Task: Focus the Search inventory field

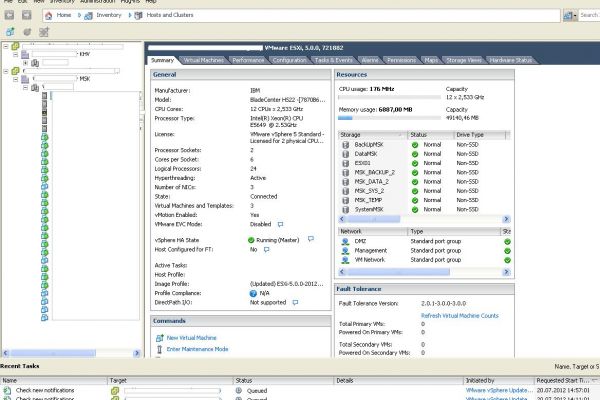Action: pyautogui.click(x=589, y=15)
